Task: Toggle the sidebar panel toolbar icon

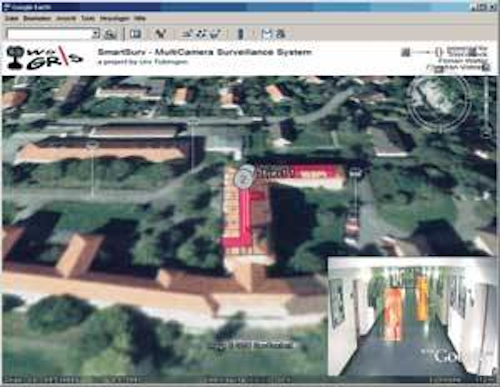Action: click(x=136, y=33)
